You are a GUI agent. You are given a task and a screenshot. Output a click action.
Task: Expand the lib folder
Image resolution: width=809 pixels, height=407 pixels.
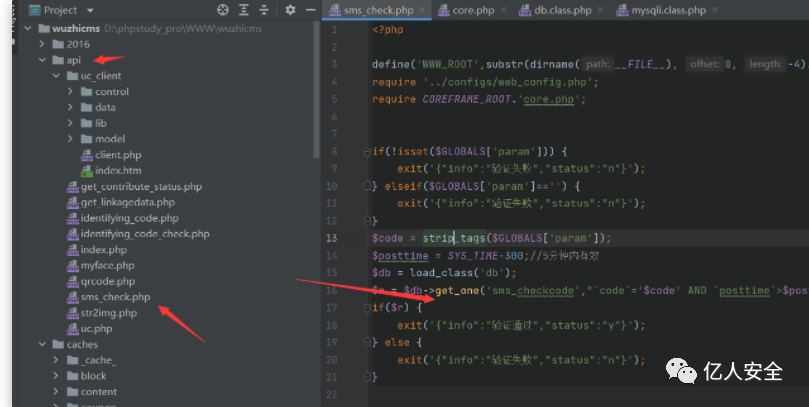click(70, 123)
